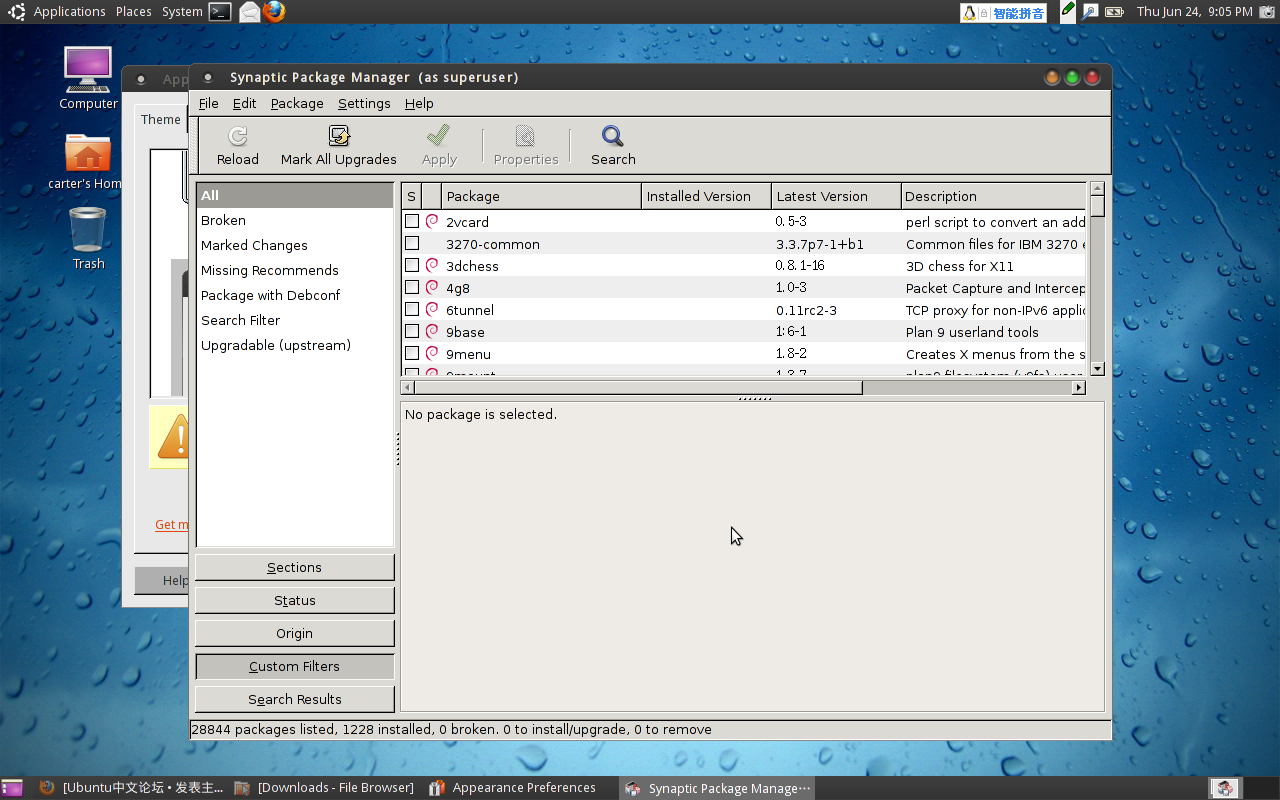The width and height of the screenshot is (1280, 800).
Task: Select the Broken filter entry
Action: click(x=295, y=220)
